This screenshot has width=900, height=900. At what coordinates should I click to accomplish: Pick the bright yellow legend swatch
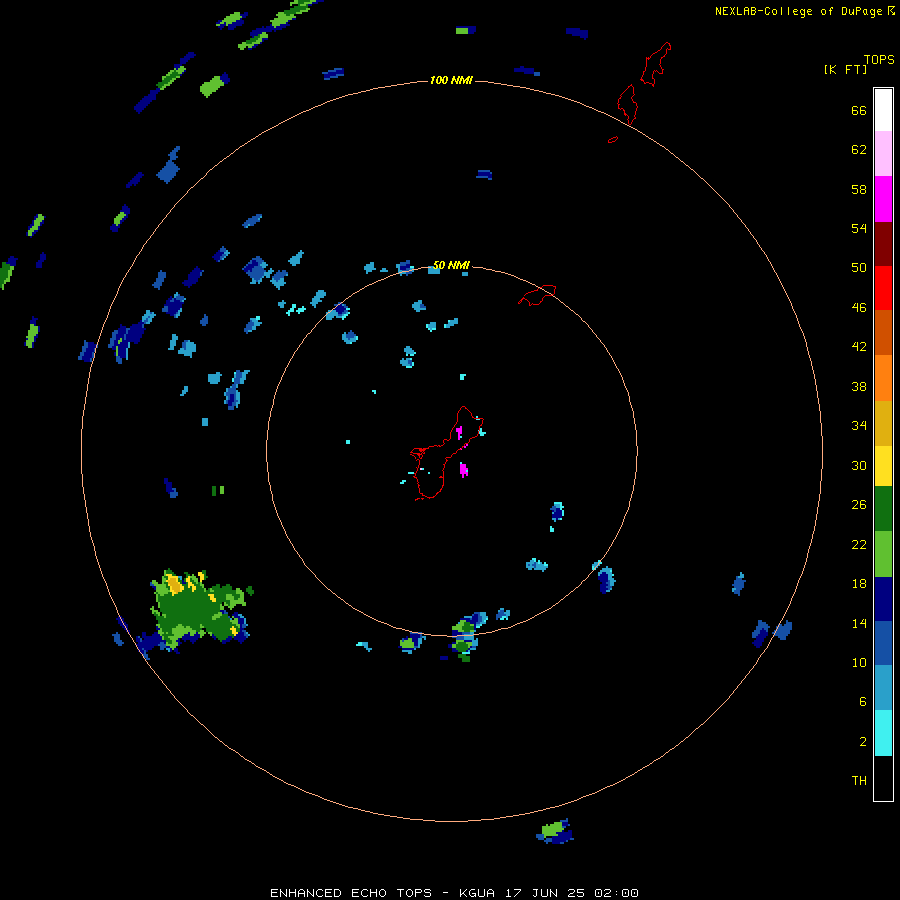coord(883,466)
